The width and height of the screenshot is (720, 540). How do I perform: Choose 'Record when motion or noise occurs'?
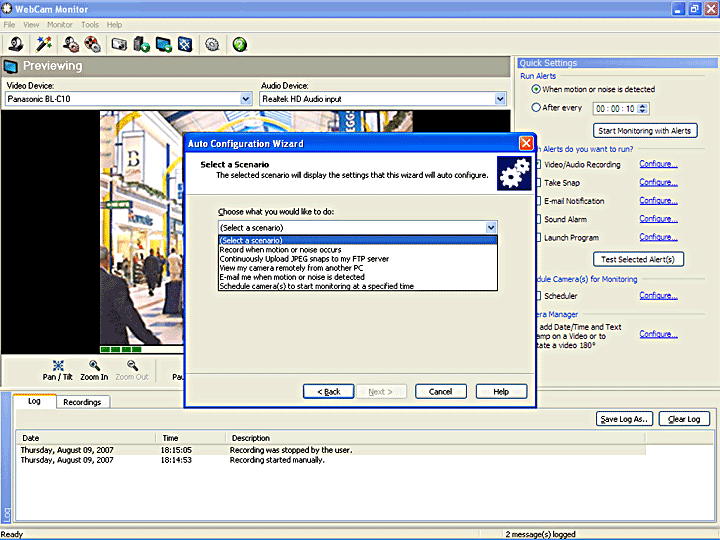[358, 250]
